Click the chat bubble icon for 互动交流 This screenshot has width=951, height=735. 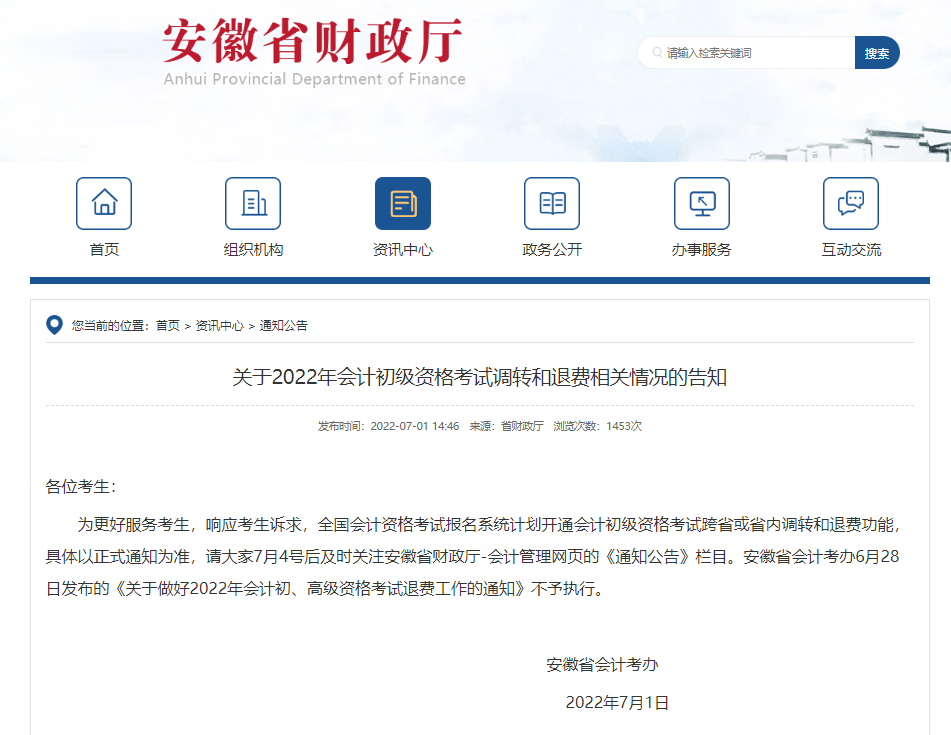click(850, 203)
